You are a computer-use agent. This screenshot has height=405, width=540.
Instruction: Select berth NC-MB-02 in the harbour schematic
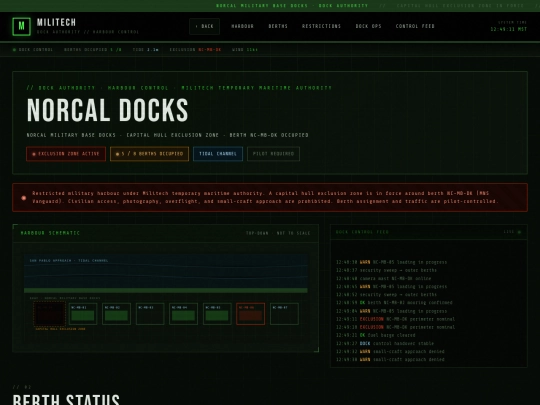[116, 314]
